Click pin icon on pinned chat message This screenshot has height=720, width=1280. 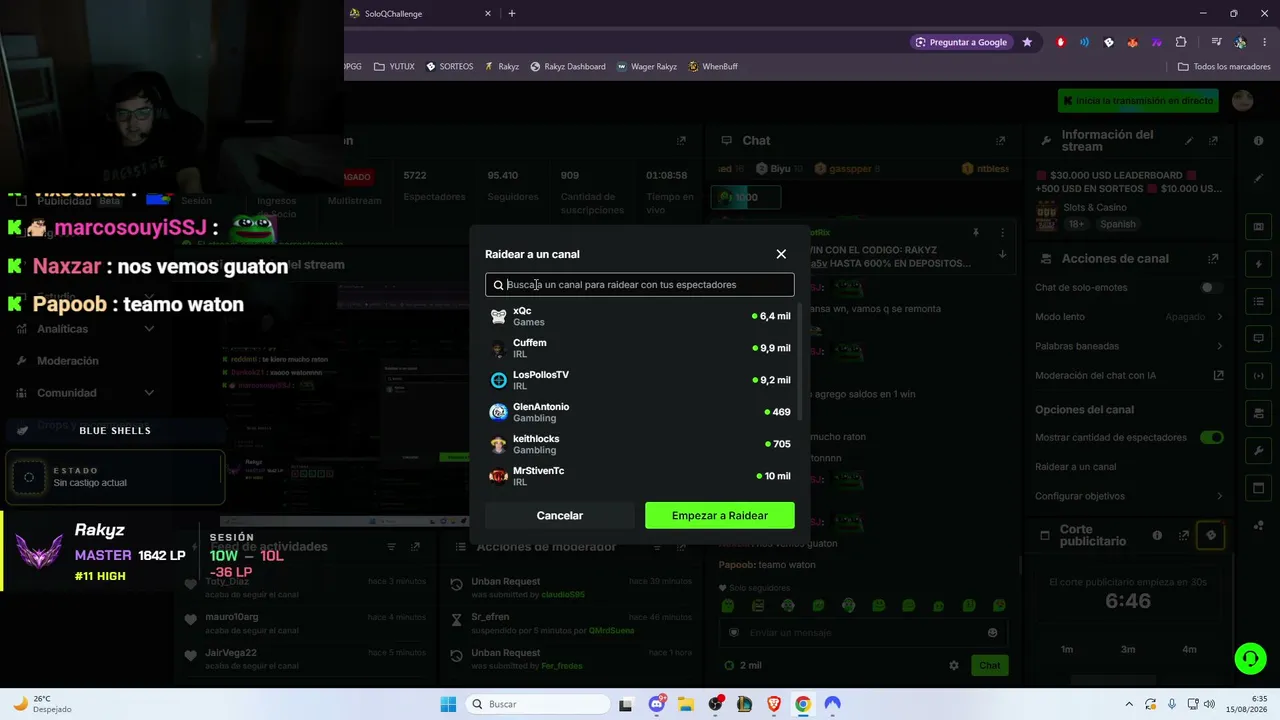[x=976, y=233]
